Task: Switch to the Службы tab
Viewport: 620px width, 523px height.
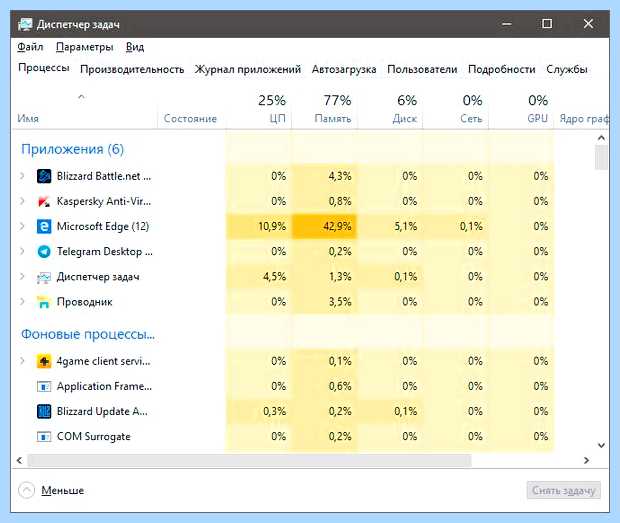Action: click(x=567, y=70)
